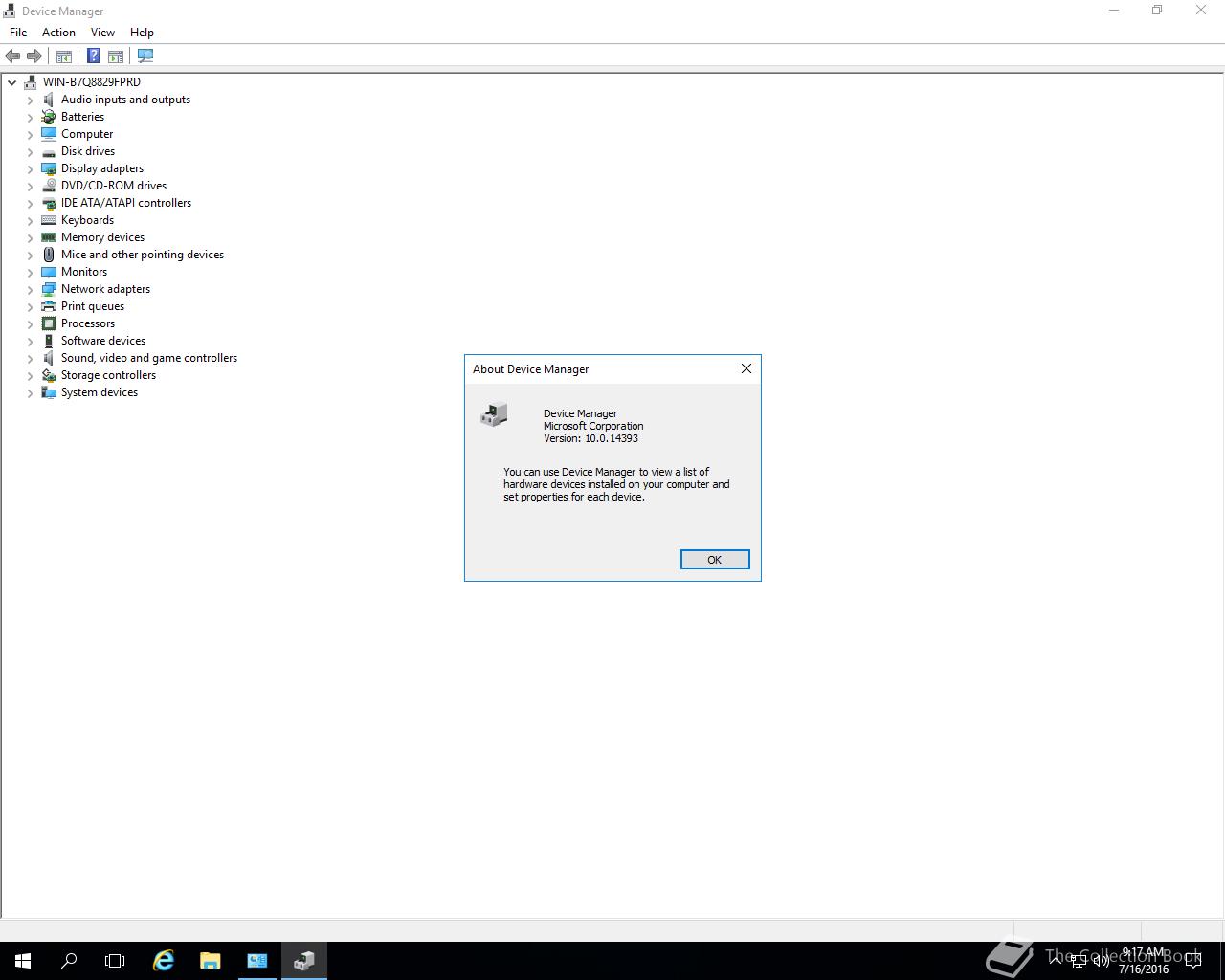Select the Storage controllers label
Image resolution: width=1225 pixels, height=980 pixels.
[108, 375]
